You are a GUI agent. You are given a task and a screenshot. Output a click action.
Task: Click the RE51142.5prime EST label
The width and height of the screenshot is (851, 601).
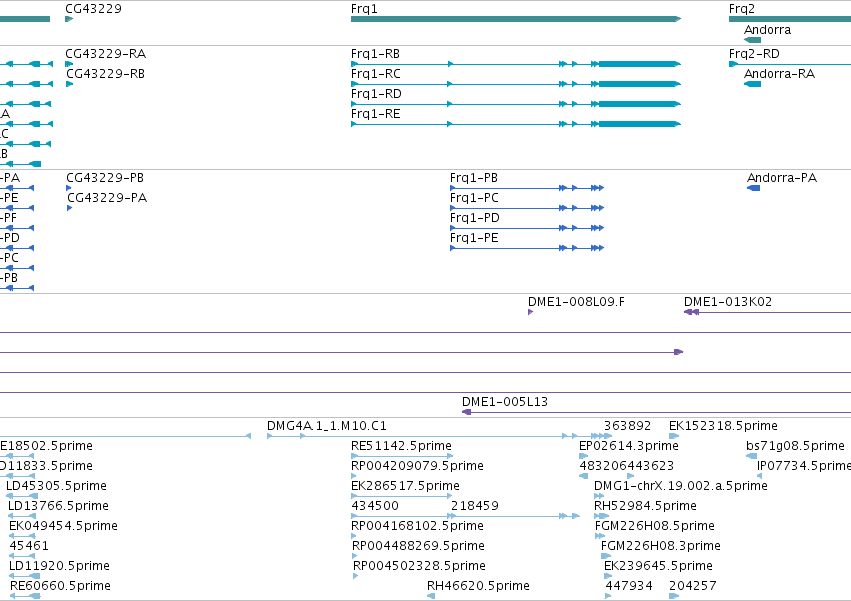[401, 446]
